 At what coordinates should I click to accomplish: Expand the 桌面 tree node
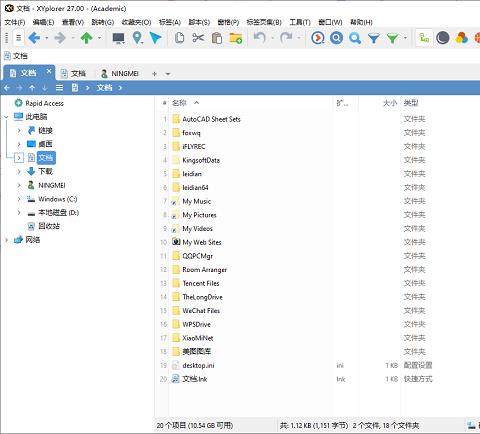point(19,144)
